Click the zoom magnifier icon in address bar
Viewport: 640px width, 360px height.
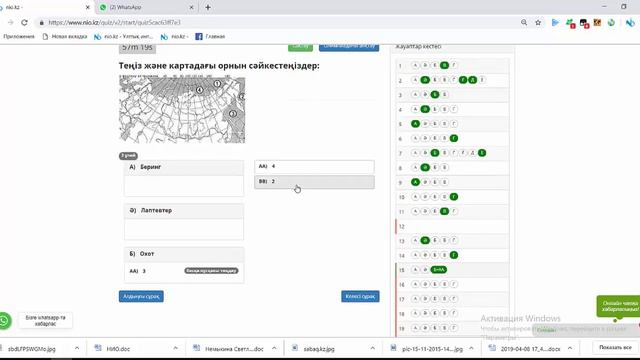pos(524,22)
